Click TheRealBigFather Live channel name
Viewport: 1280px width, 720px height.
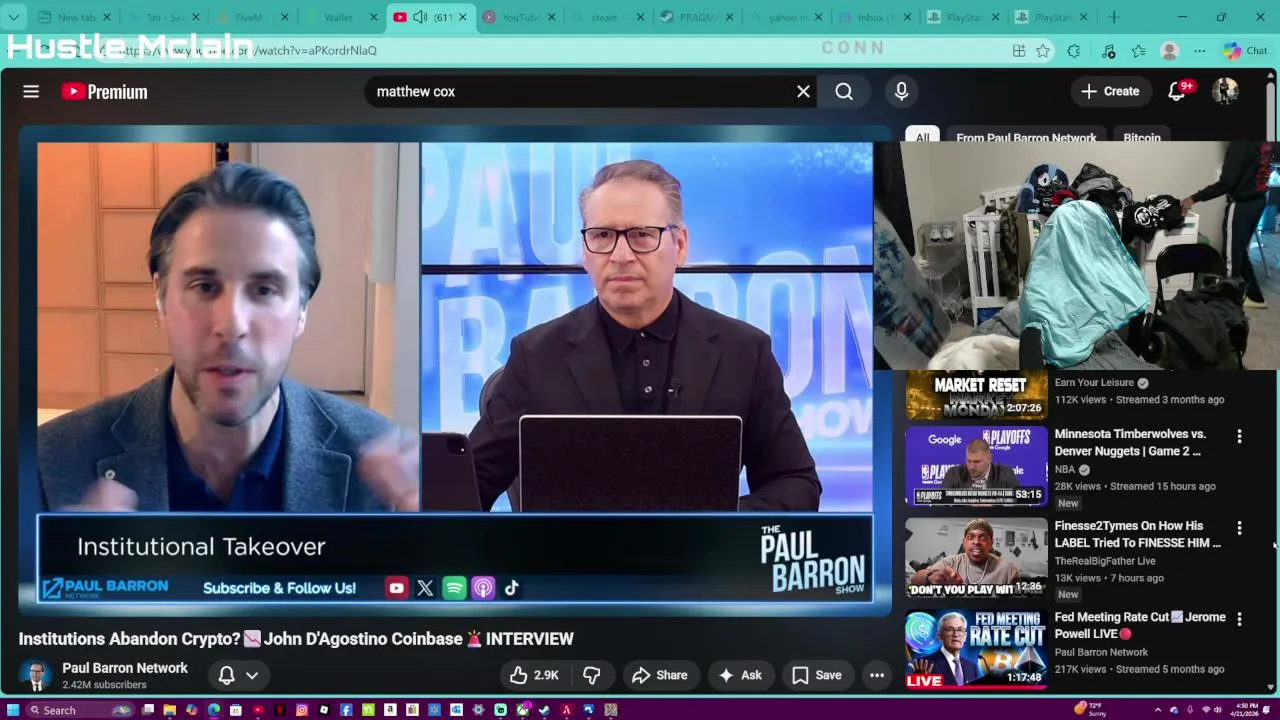click(x=1105, y=561)
